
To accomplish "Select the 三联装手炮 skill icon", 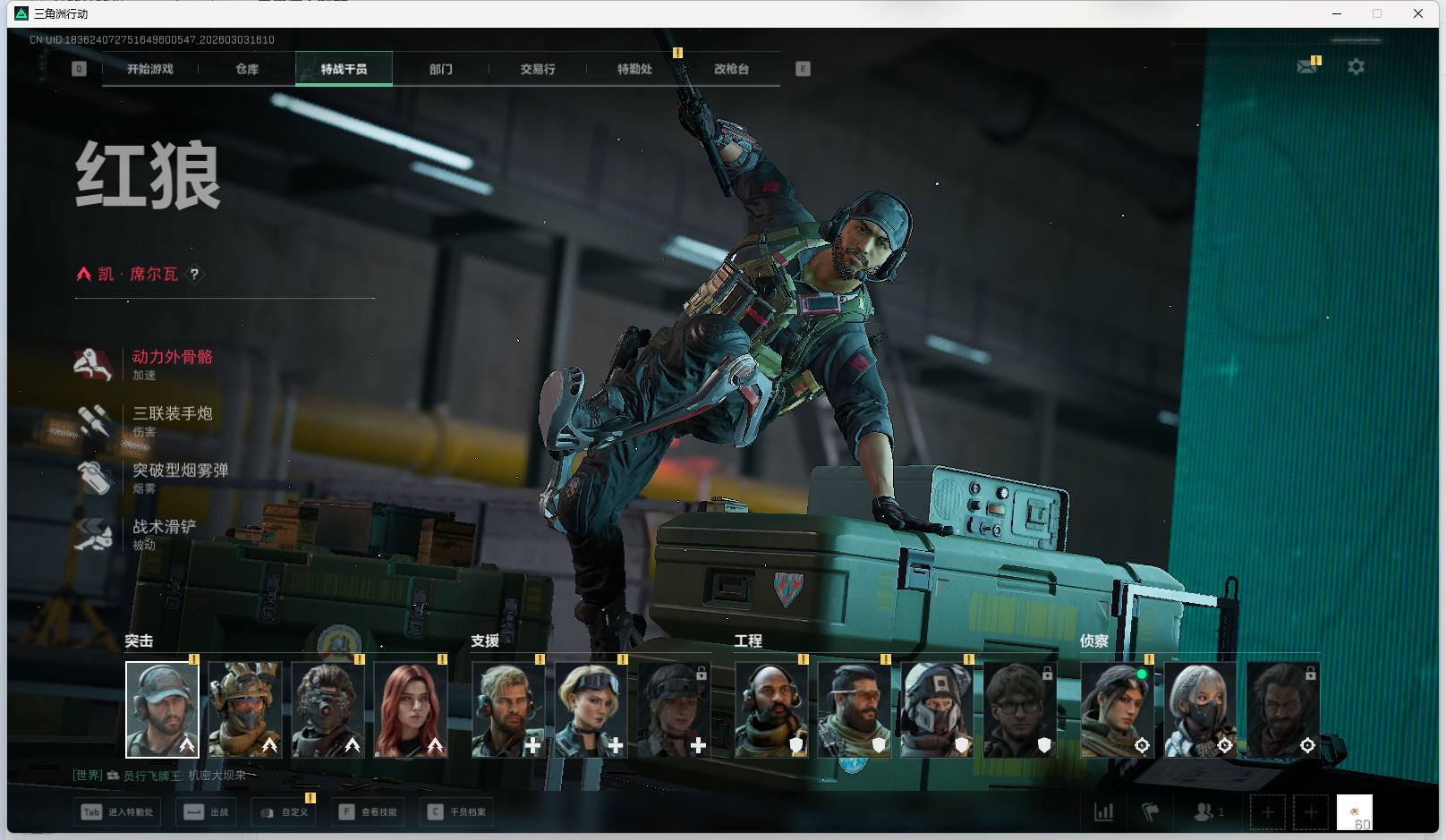I will click(93, 420).
